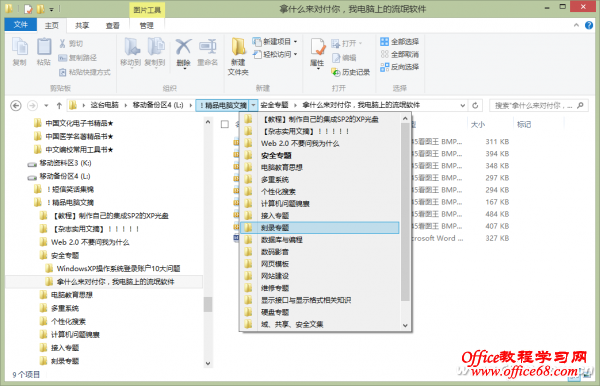Open recent locations dropdown arrow
This screenshot has height=386, width=600.
pyautogui.click(x=46, y=105)
